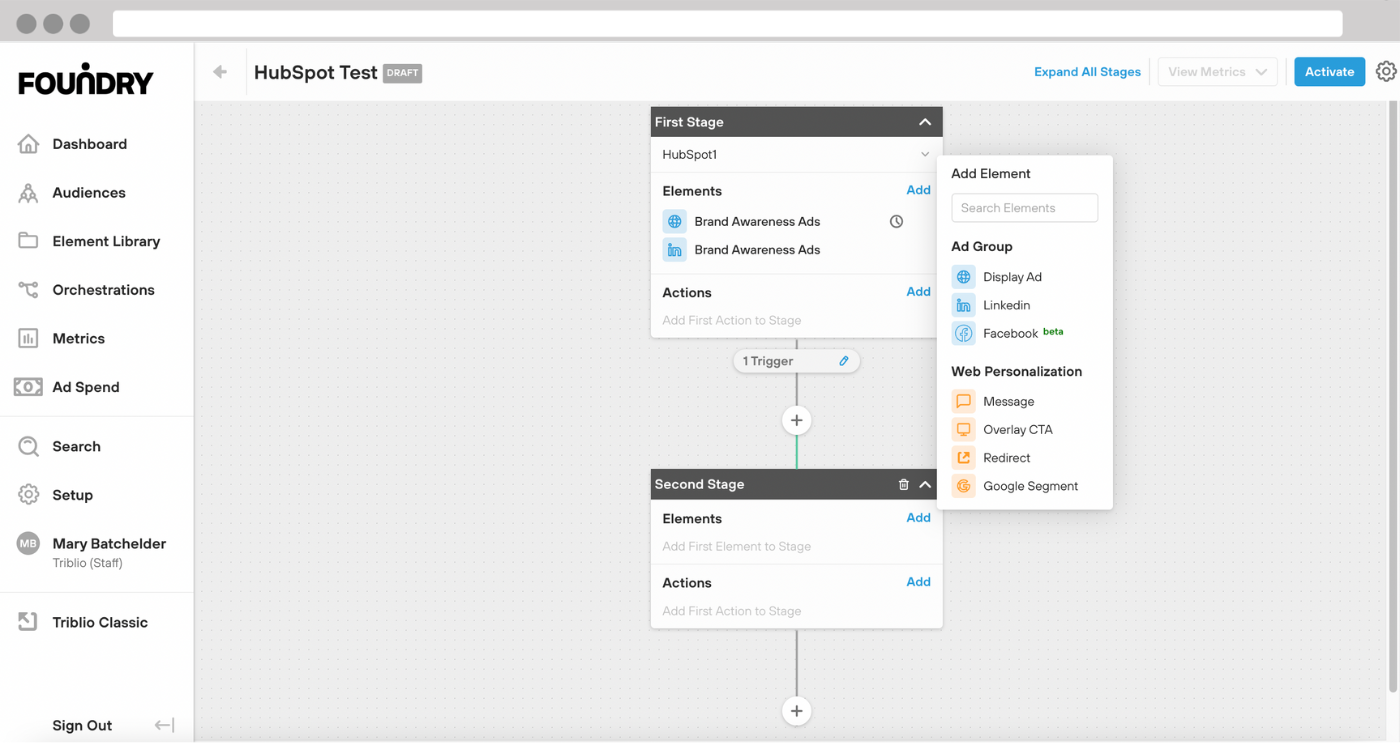The image size is (1400, 743).
Task: Collapse the sidebar with arrow near Sign Out
Action: (165, 726)
